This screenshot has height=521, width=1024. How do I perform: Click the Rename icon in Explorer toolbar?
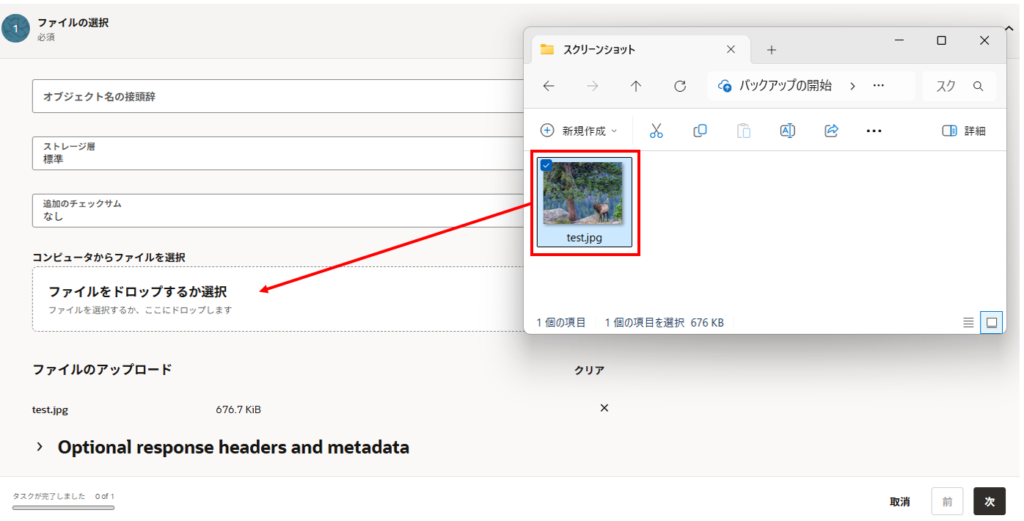[787, 131]
